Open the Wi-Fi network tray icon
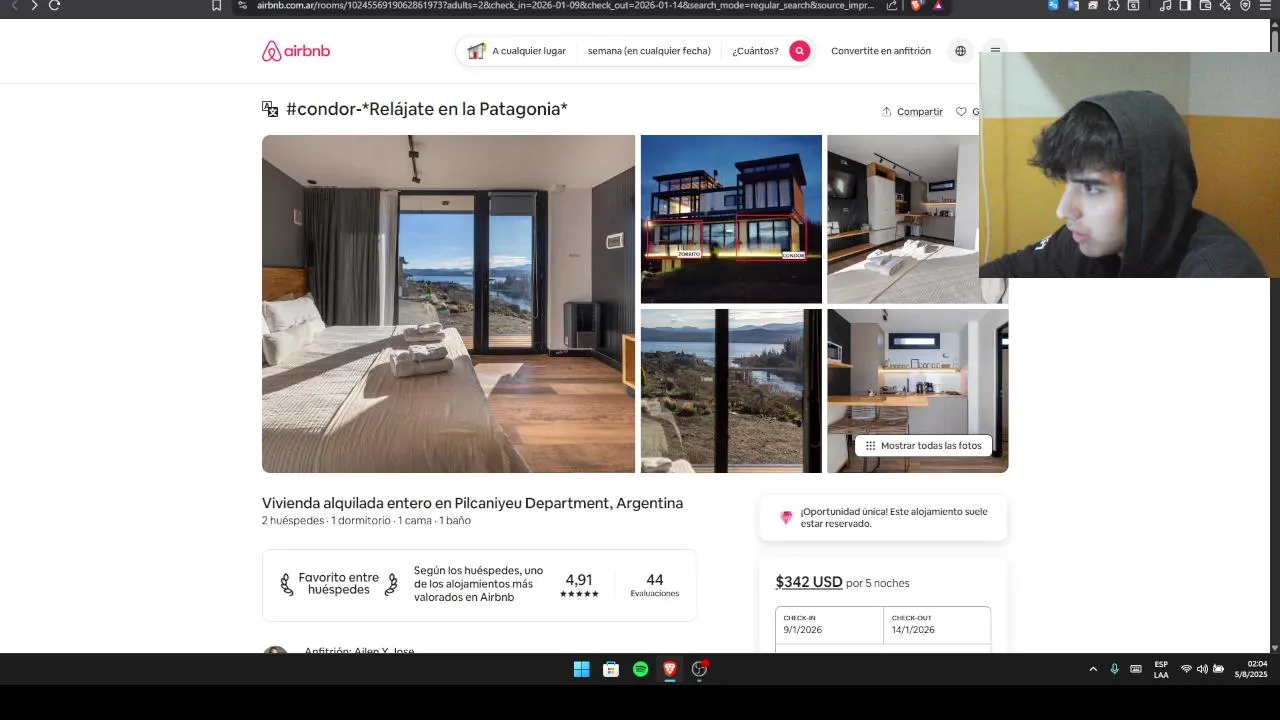The height and width of the screenshot is (720, 1280). pos(1186,669)
